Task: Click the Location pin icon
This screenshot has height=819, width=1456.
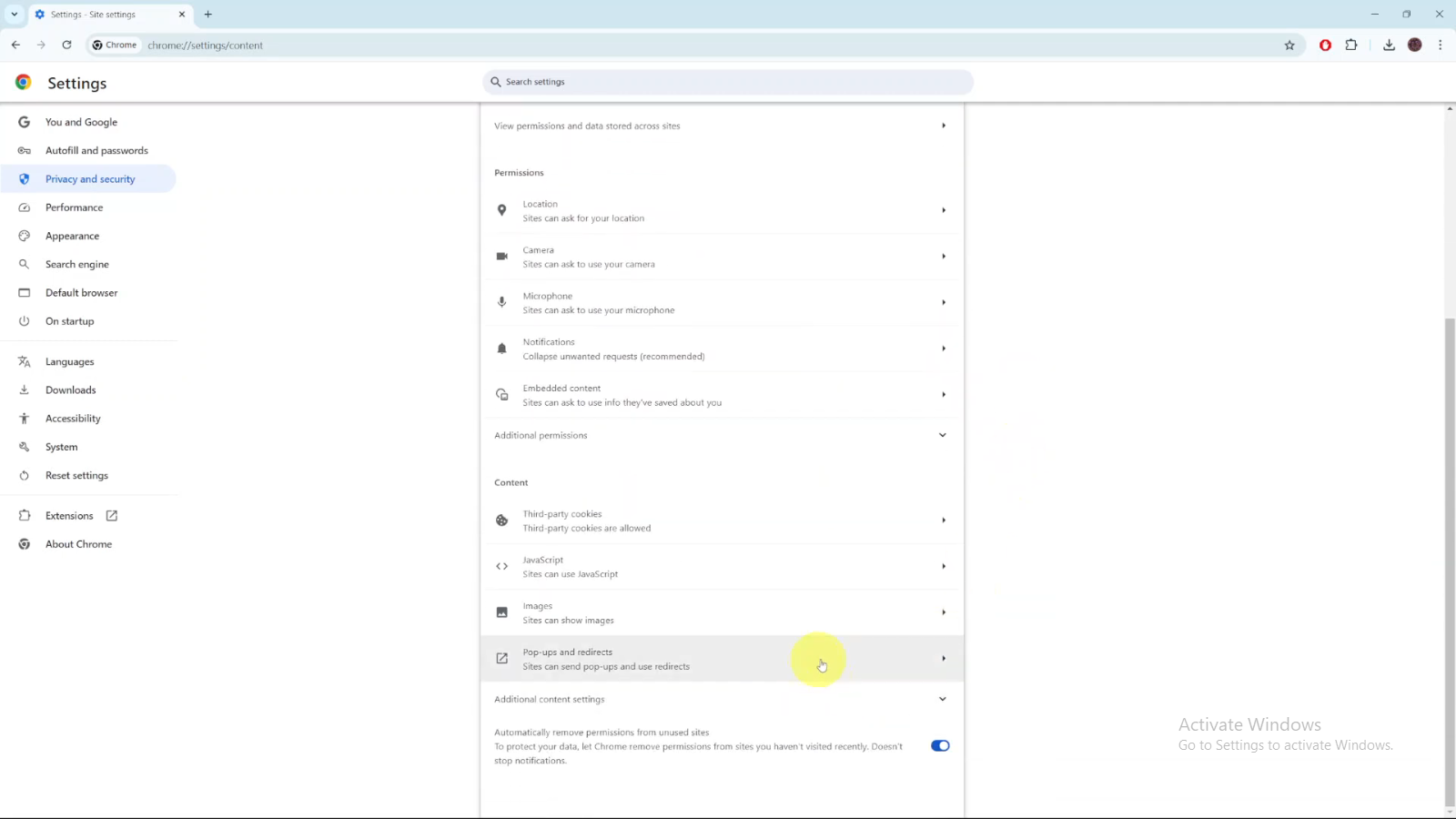Action: pyautogui.click(x=501, y=210)
